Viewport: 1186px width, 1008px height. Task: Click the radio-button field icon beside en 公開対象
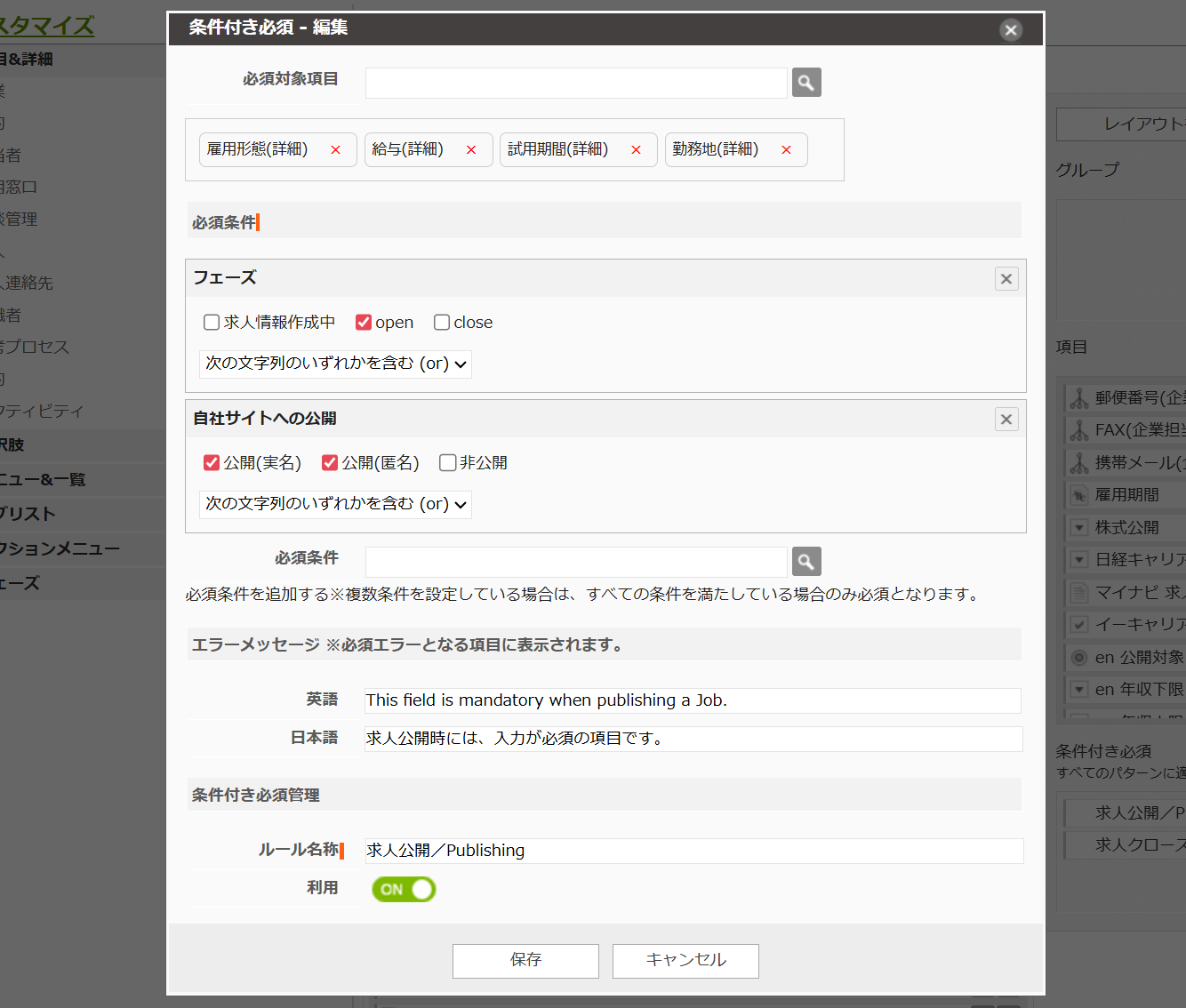[1078, 657]
